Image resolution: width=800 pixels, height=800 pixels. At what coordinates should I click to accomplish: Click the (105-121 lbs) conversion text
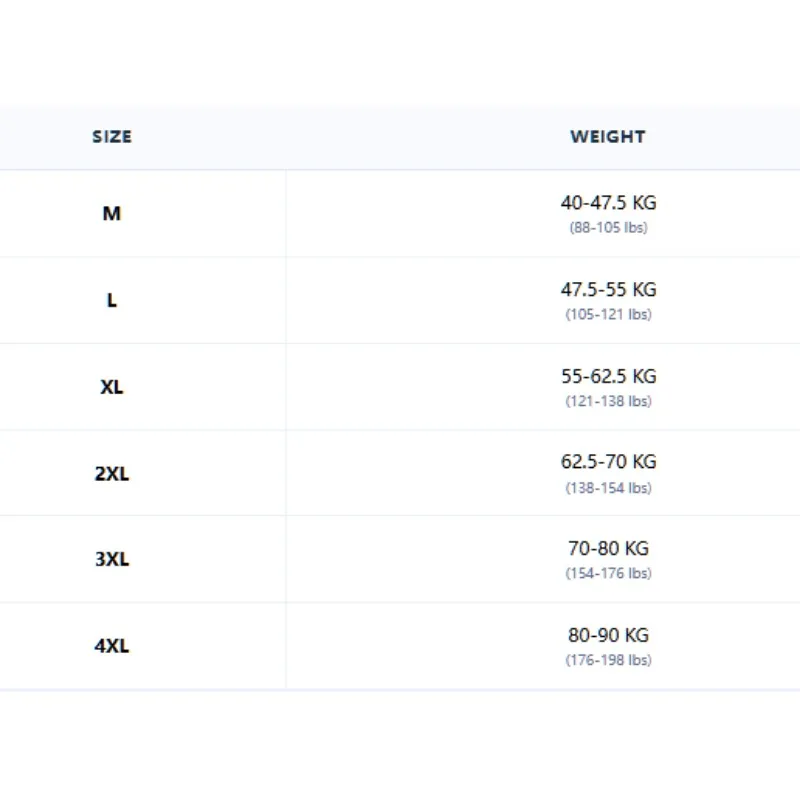pos(608,314)
